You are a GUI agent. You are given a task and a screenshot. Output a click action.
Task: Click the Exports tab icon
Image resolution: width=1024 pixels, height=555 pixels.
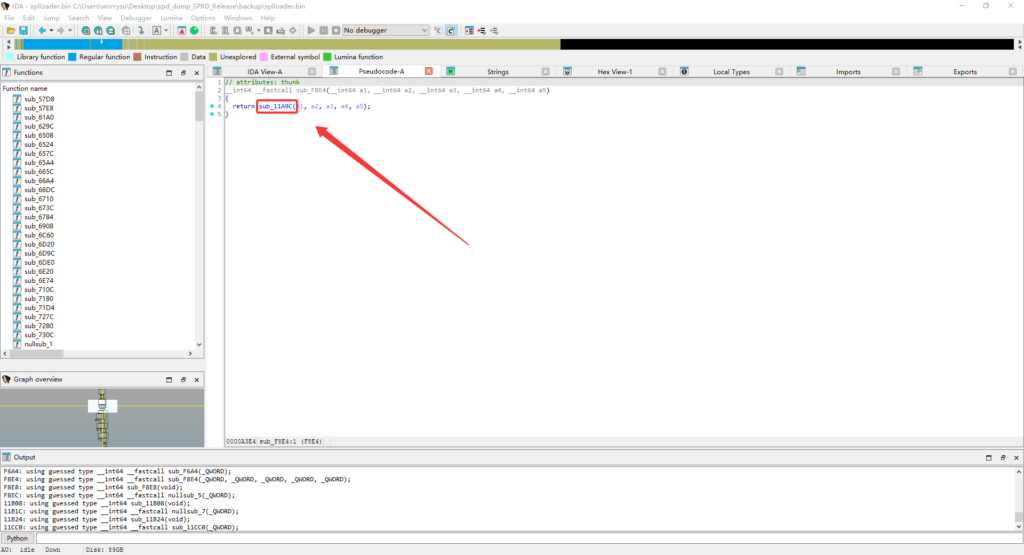(918, 71)
